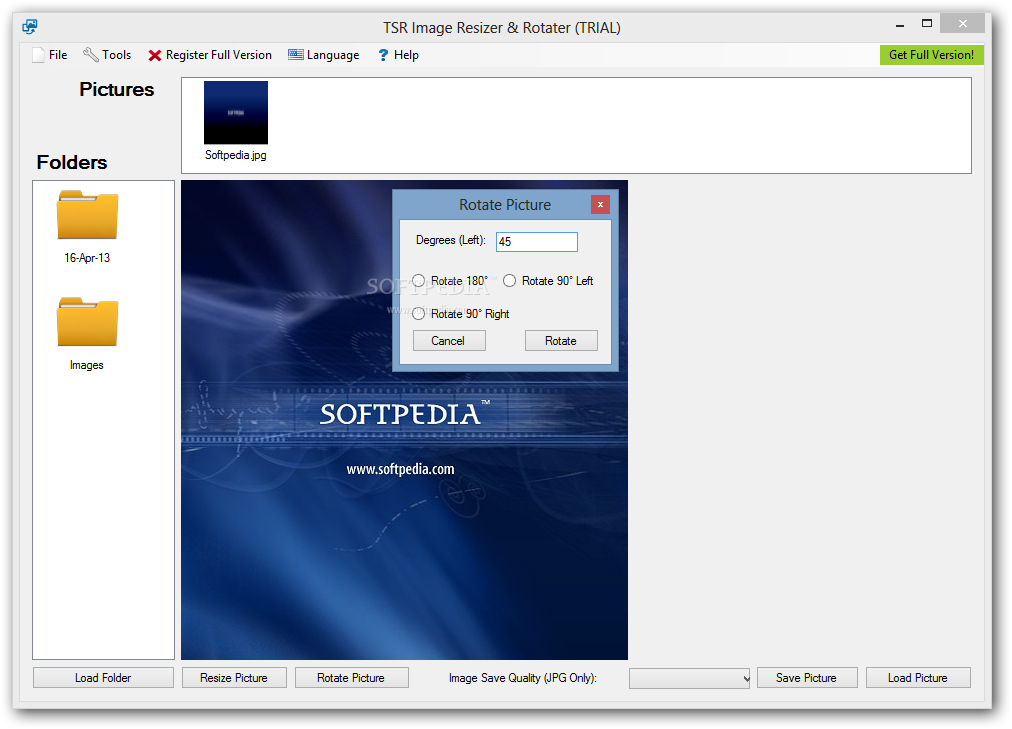Open the Image Save Quality dropdown
The width and height of the screenshot is (1012, 729).
[689, 678]
